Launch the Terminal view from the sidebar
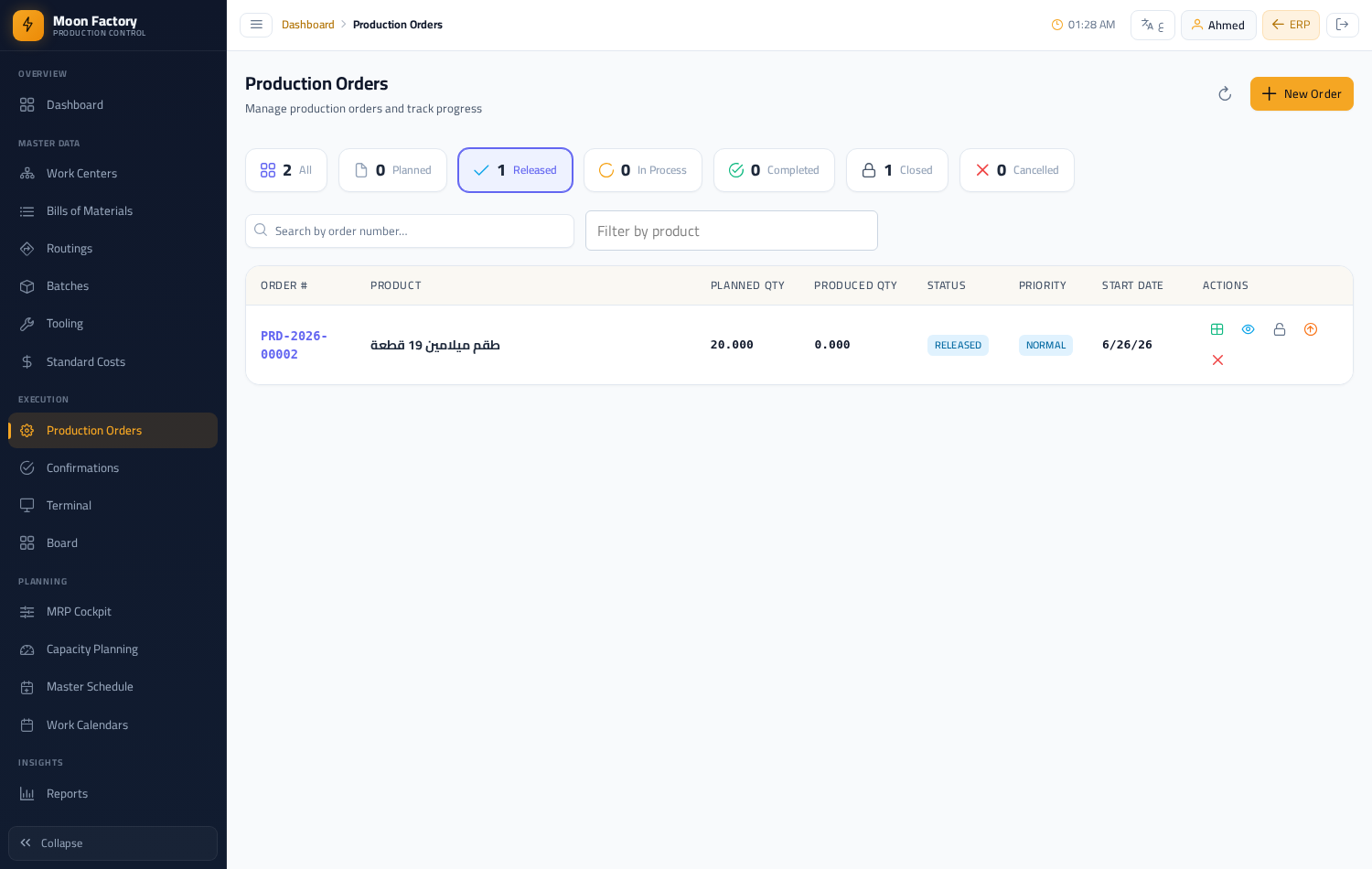1372x869 pixels. (113, 506)
